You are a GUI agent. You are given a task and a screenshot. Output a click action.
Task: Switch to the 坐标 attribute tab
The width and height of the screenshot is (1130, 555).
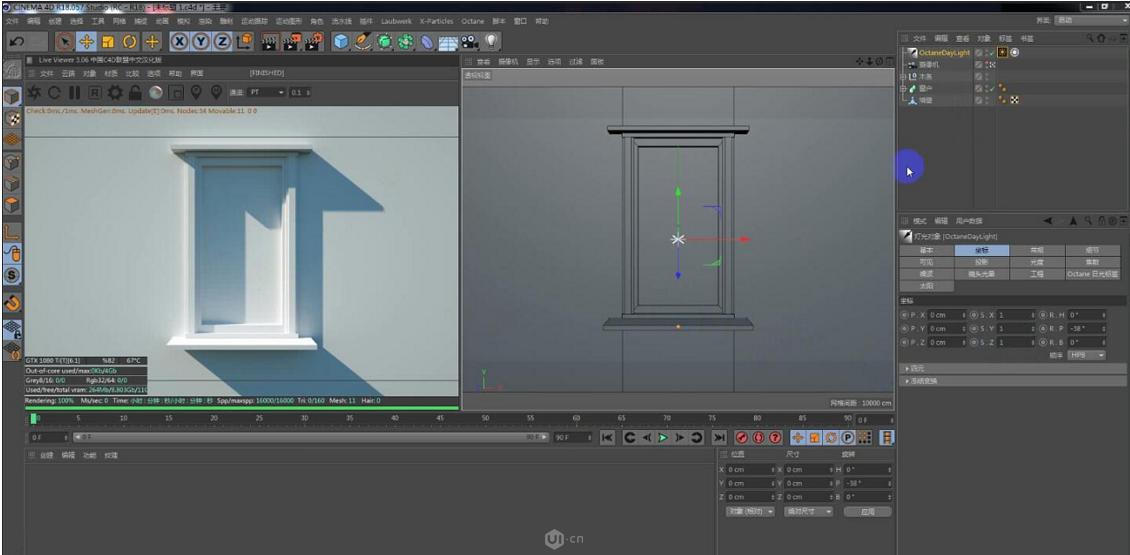pos(982,250)
